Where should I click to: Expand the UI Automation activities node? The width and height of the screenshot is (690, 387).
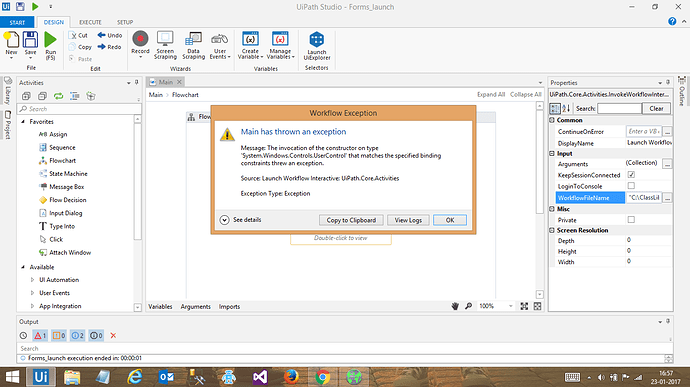pos(32,280)
